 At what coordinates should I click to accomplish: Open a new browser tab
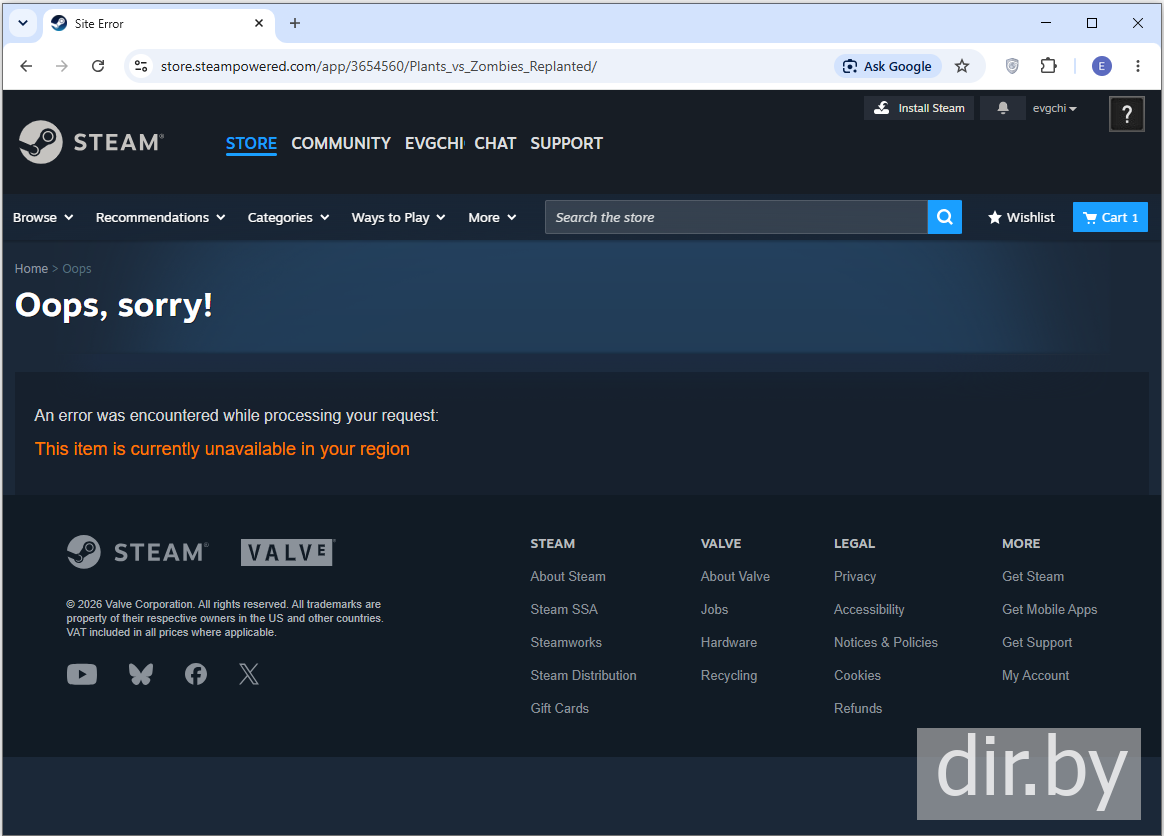click(295, 23)
